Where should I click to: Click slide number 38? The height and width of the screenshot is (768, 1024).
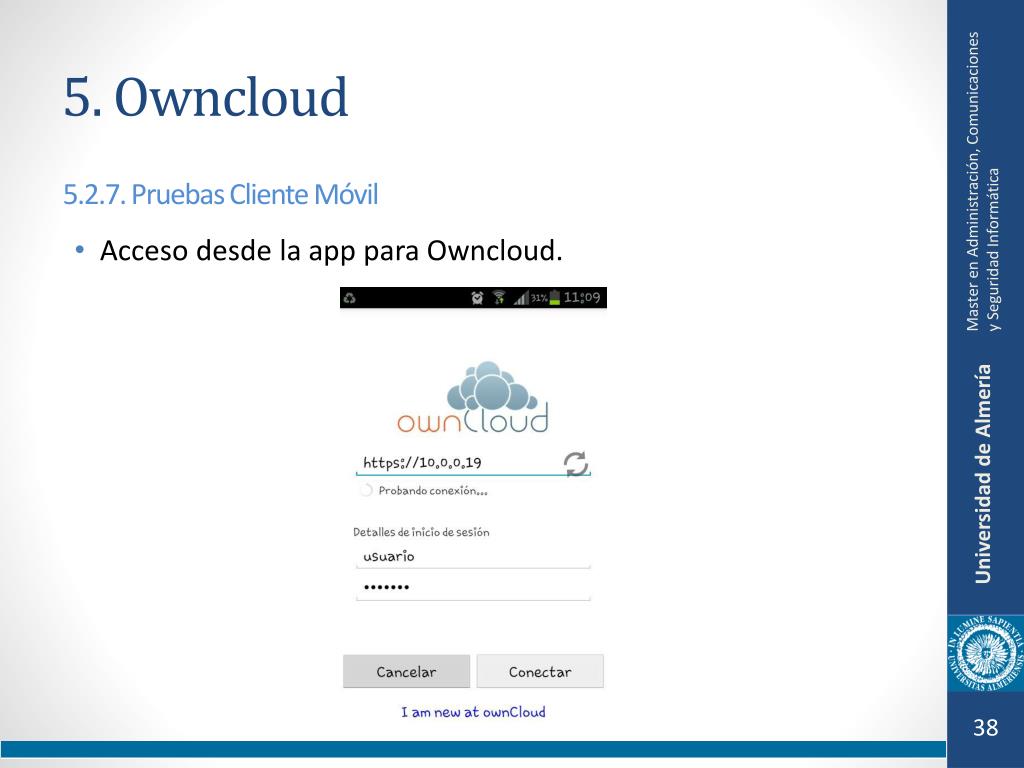pyautogui.click(x=985, y=728)
